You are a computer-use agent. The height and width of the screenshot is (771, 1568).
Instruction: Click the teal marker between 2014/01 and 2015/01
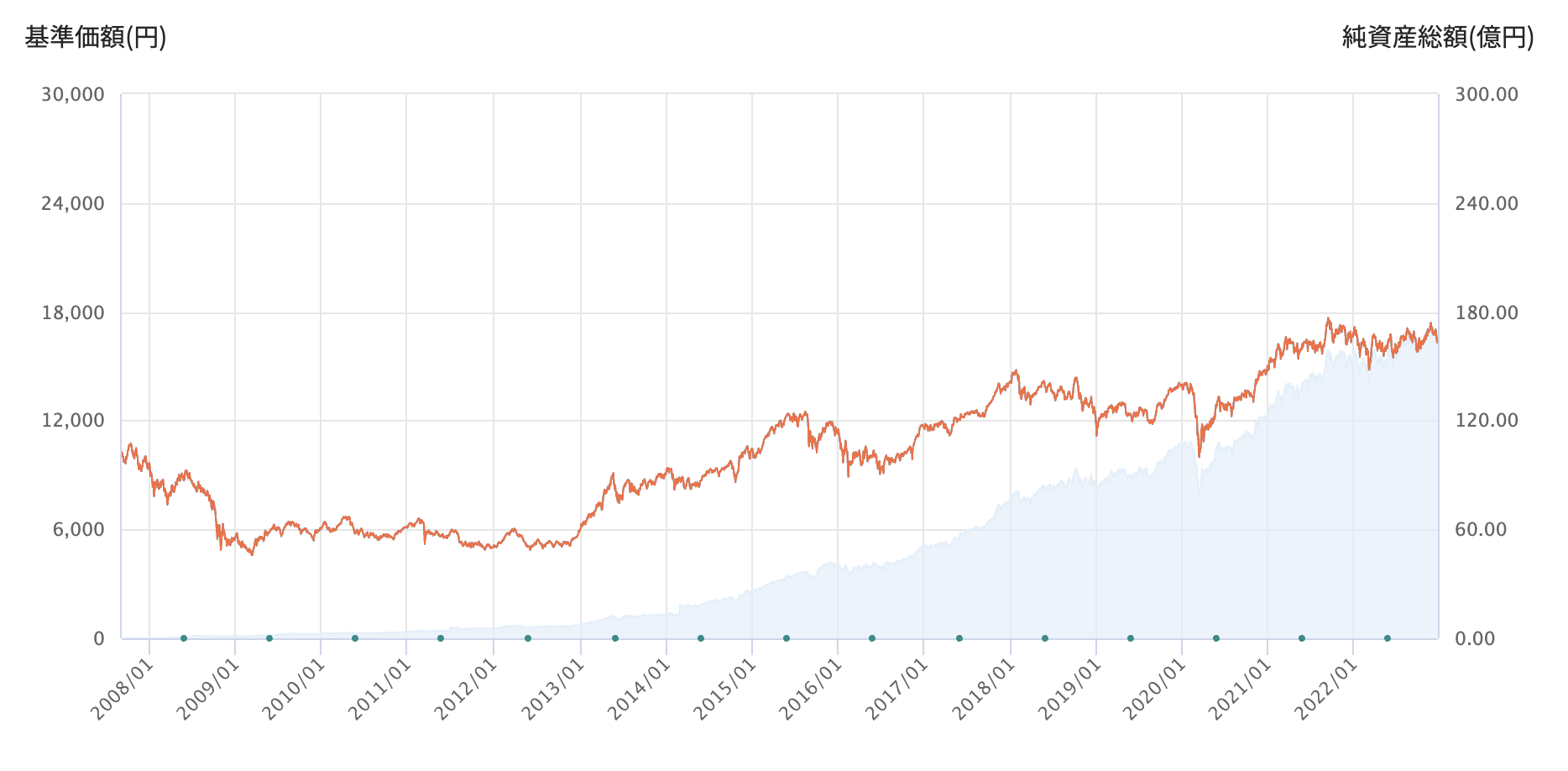(x=701, y=638)
